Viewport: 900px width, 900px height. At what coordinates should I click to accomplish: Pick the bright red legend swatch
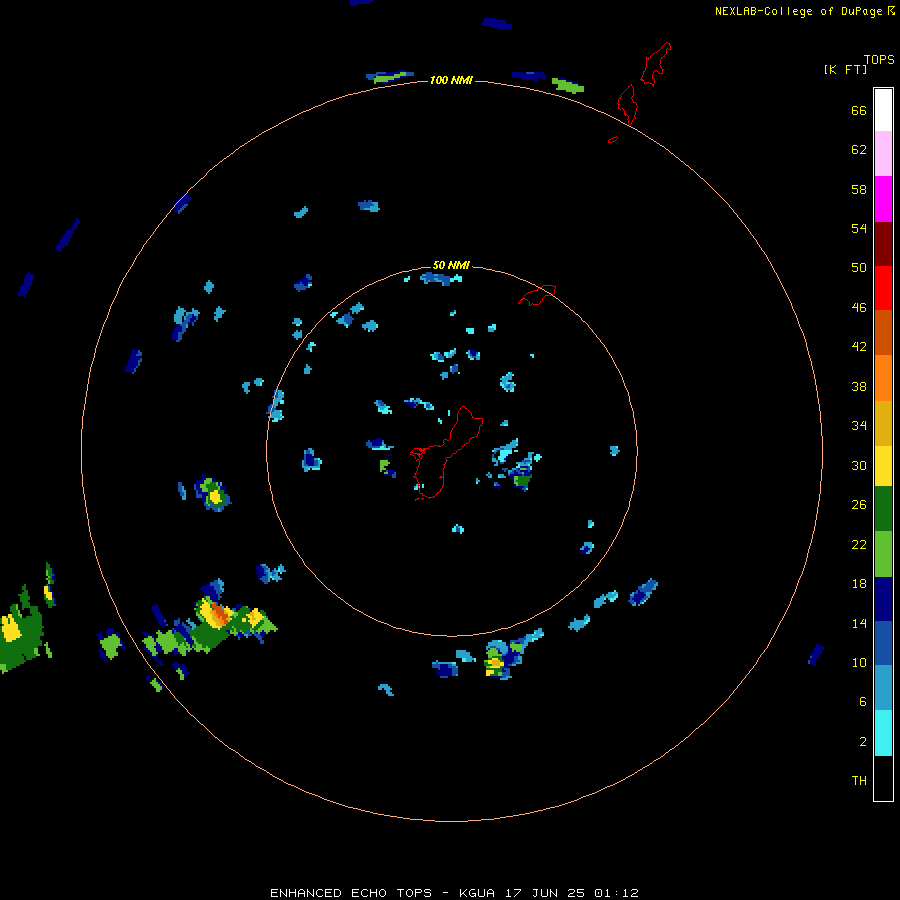point(883,288)
